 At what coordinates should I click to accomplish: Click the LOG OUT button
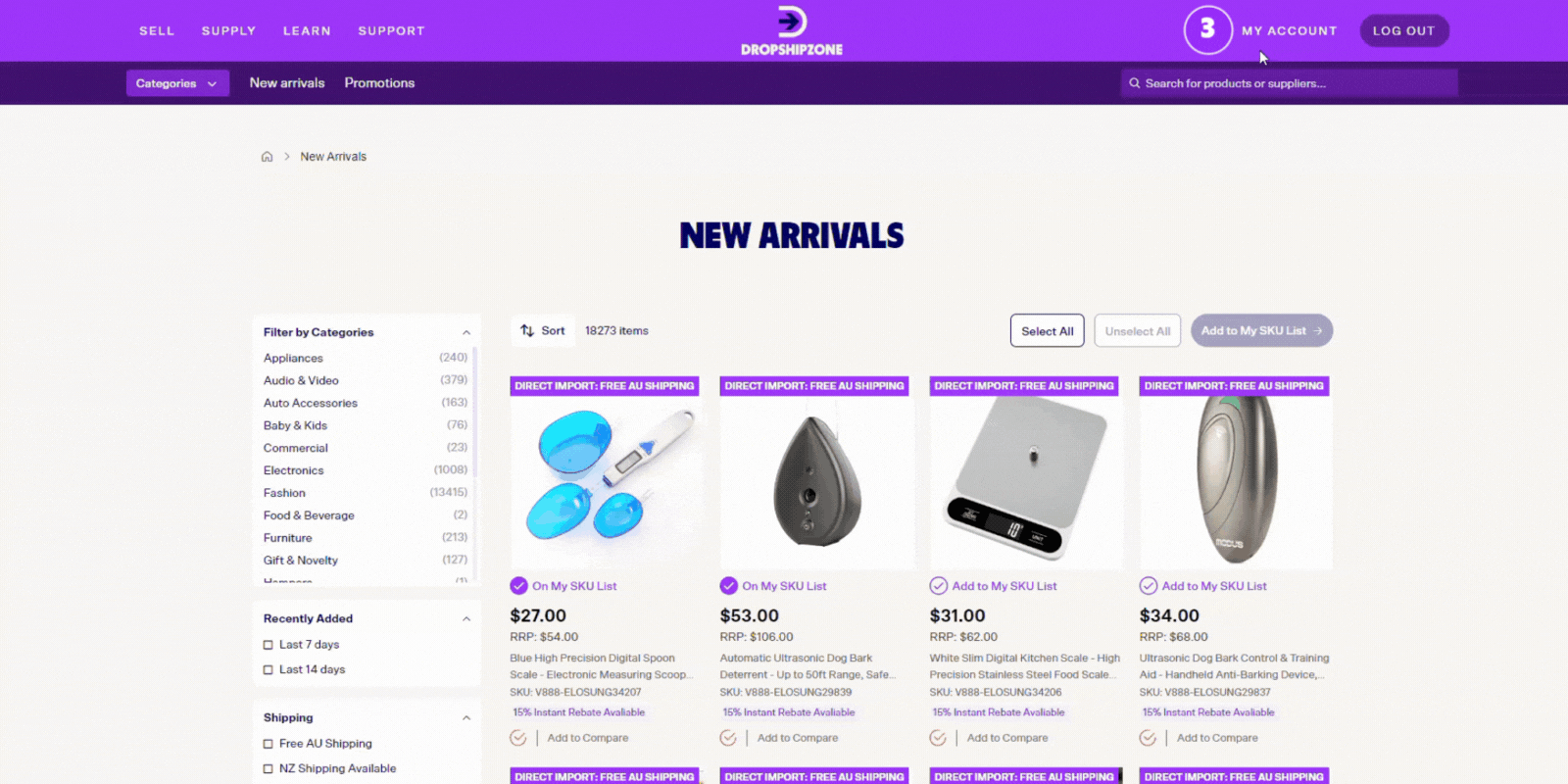click(1403, 30)
